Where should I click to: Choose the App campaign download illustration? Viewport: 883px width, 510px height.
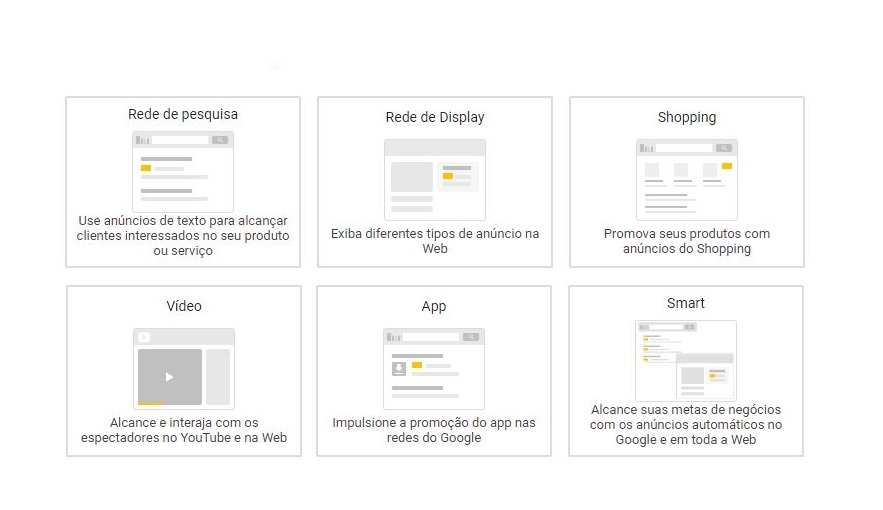434,369
